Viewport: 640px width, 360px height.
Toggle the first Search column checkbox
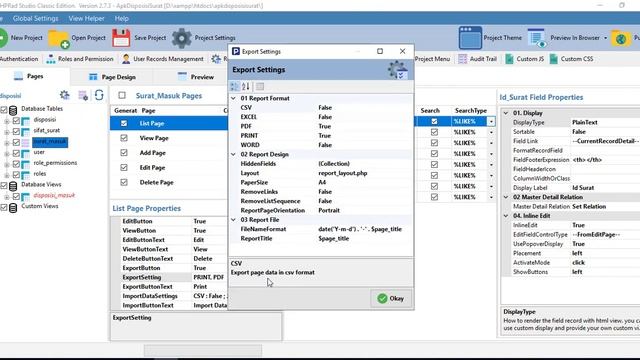point(434,121)
